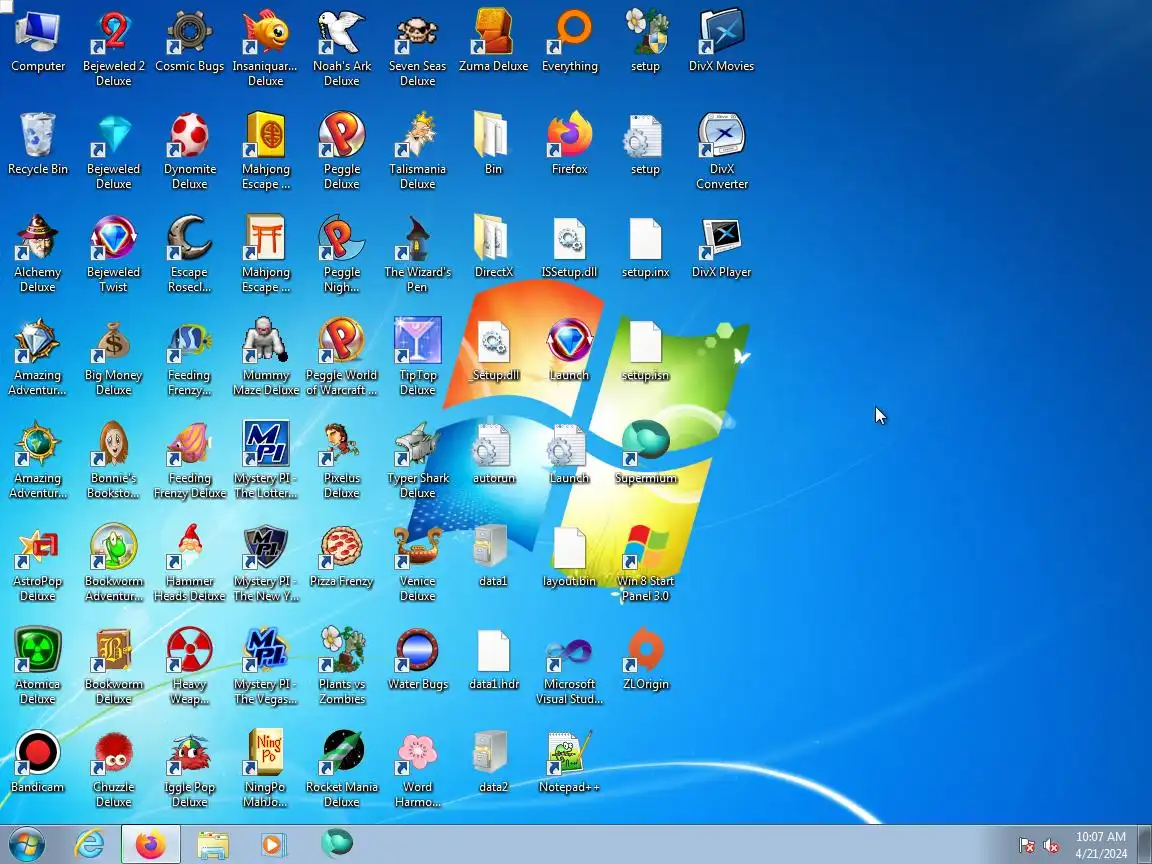1152x864 pixels.
Task: Launch Internet Explorer from the taskbar
Action: [x=90, y=844]
